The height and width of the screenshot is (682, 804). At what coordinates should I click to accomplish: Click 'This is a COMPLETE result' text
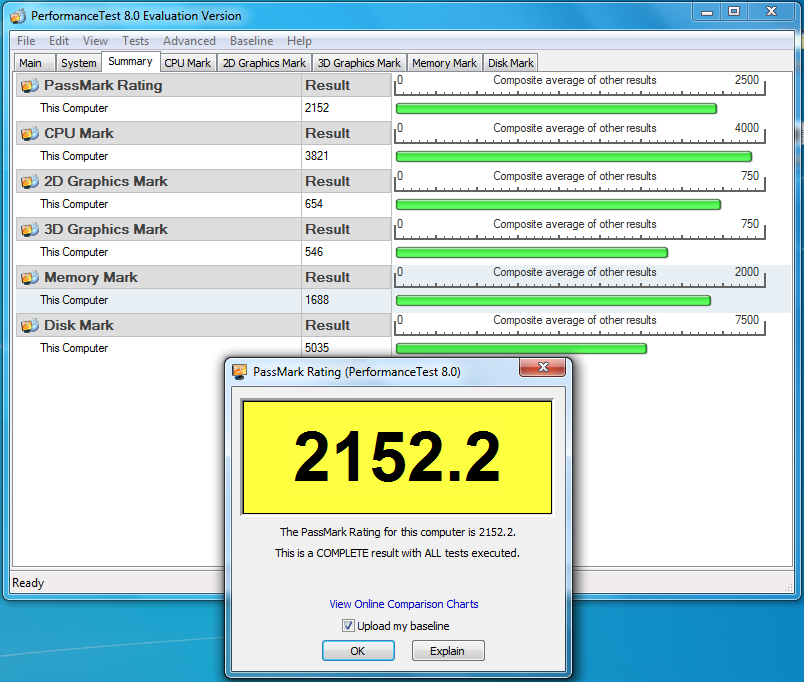pyautogui.click(x=397, y=553)
